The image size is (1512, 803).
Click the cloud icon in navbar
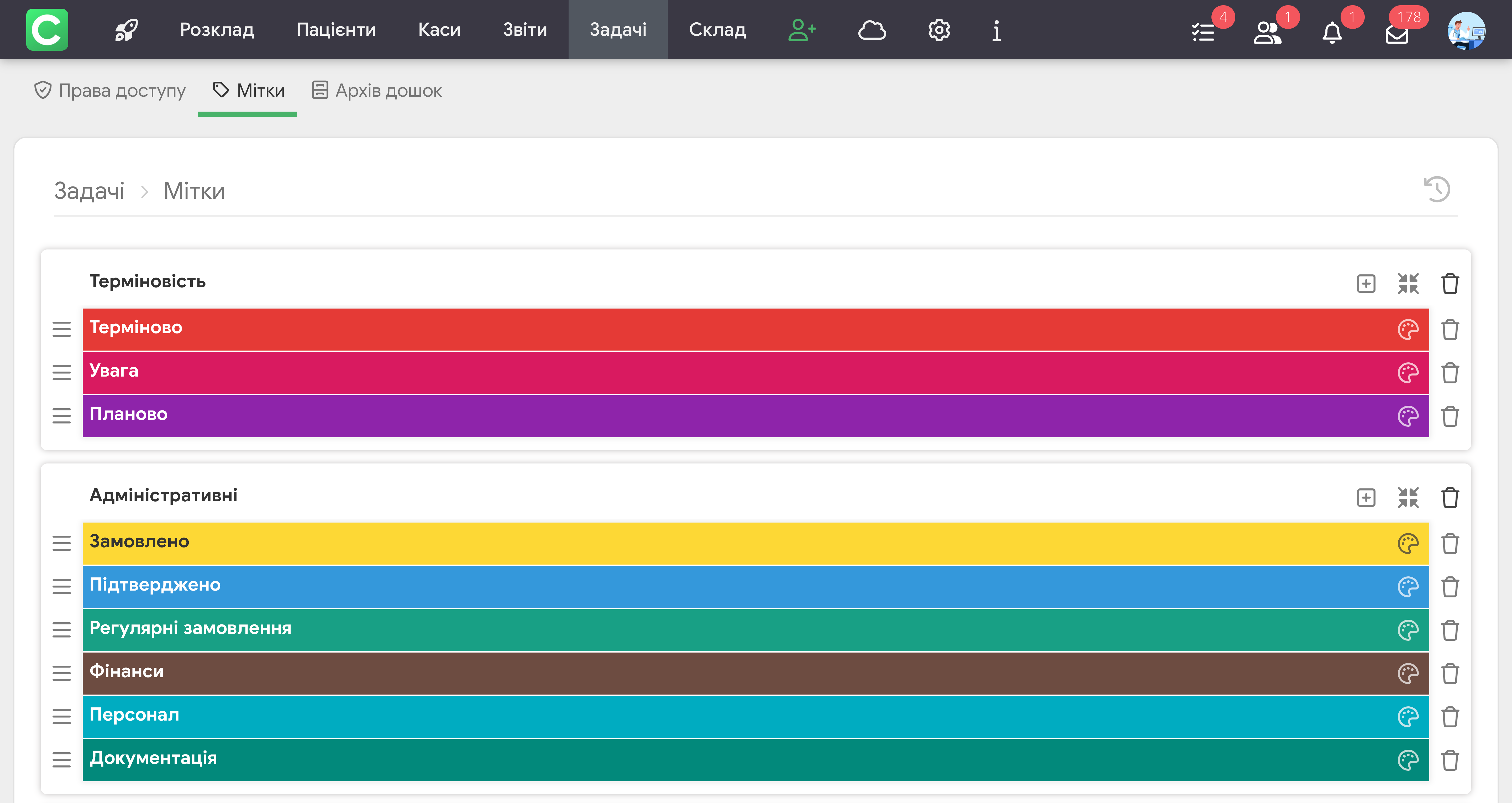click(871, 30)
